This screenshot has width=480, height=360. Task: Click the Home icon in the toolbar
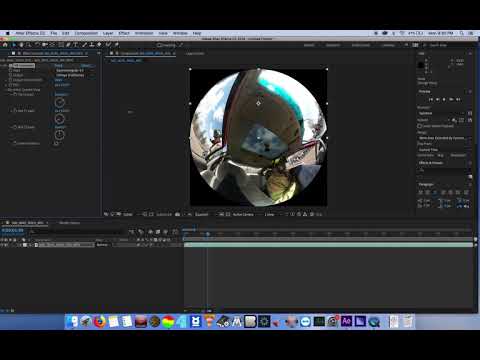[5, 45]
